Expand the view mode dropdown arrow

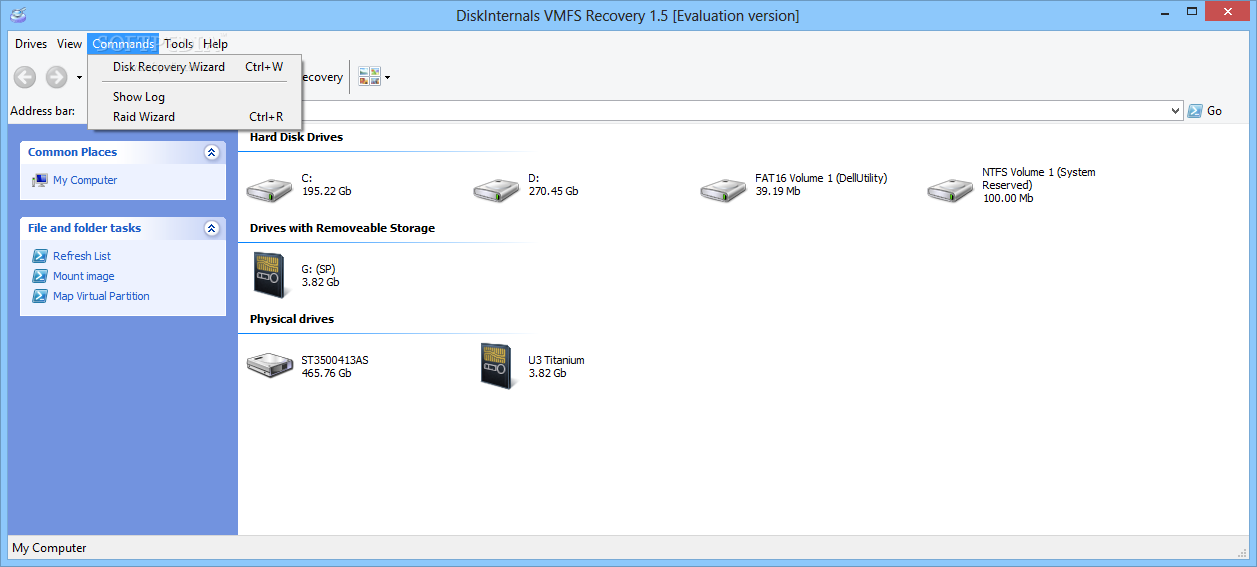[387, 77]
